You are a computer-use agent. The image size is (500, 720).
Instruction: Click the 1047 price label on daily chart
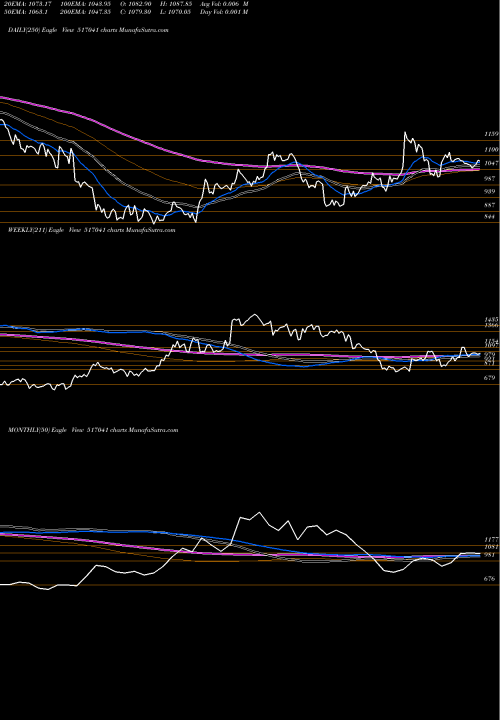coord(491,163)
